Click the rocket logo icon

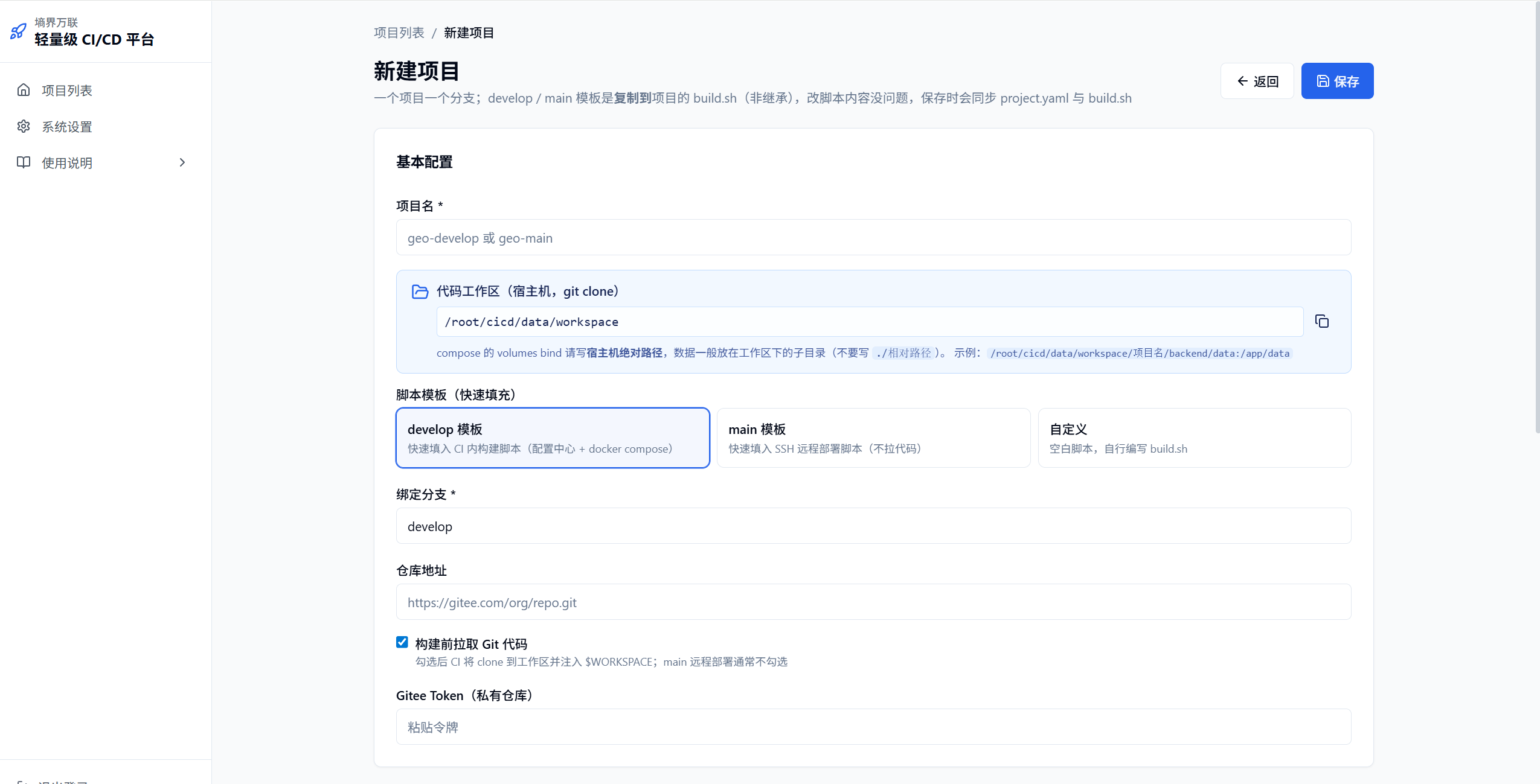(19, 31)
